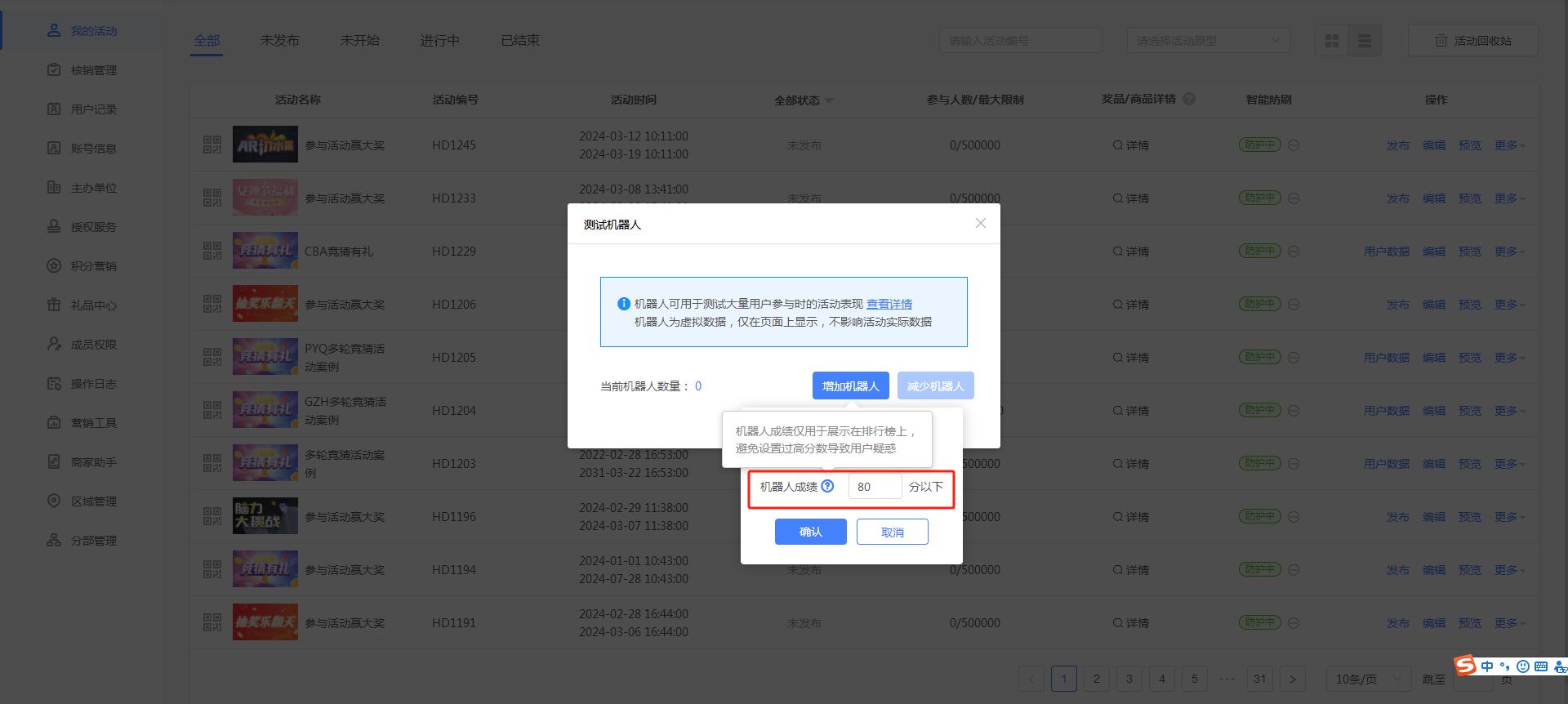Switch to 全部 tab
The height and width of the screenshot is (704, 1568).
[x=207, y=40]
